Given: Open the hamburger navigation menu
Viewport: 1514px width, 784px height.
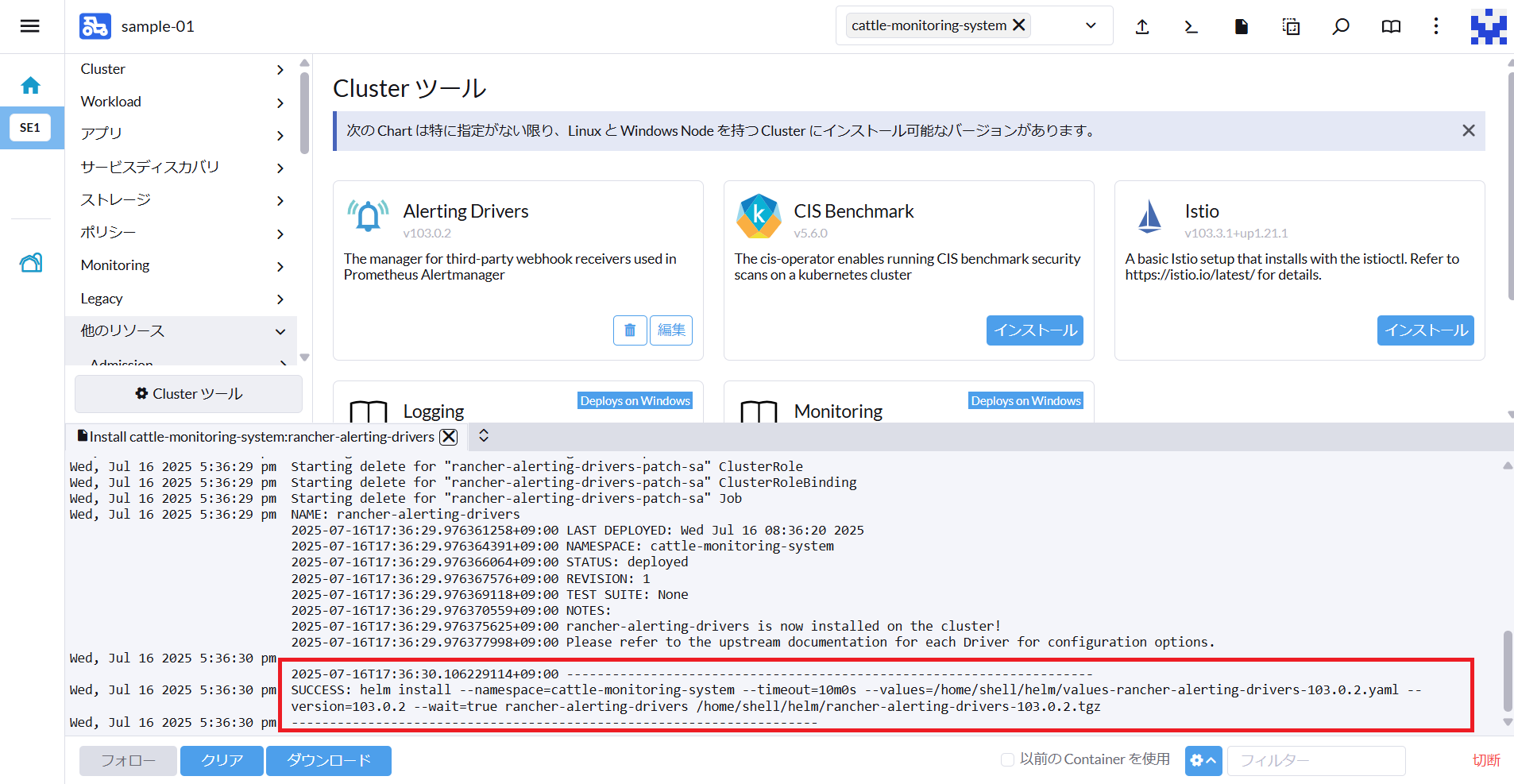Looking at the screenshot, I should pos(30,26).
